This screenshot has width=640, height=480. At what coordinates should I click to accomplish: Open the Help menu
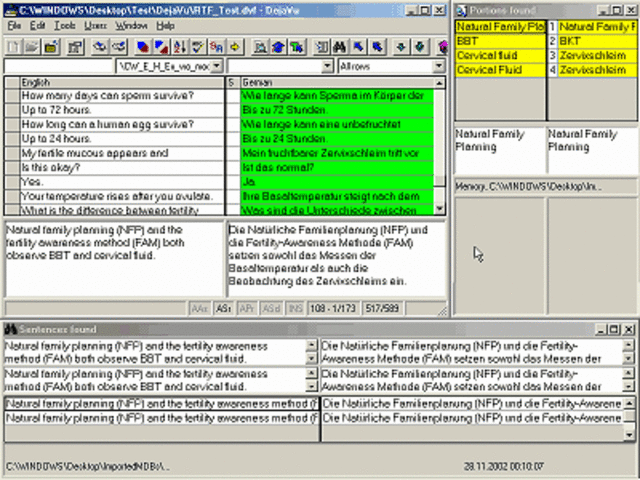[x=165, y=26]
